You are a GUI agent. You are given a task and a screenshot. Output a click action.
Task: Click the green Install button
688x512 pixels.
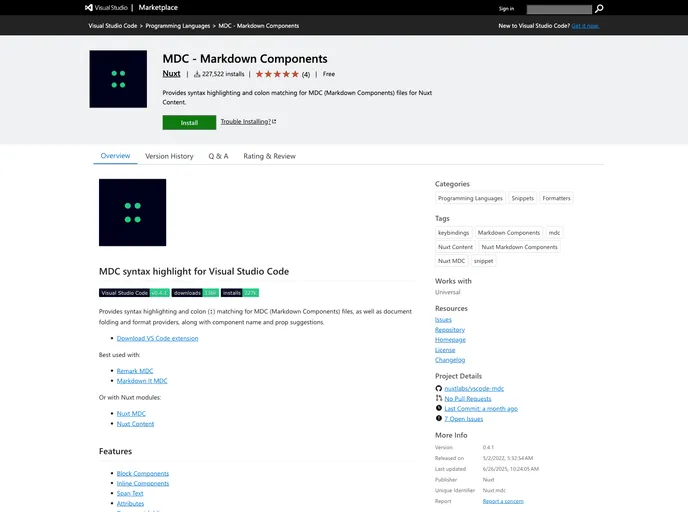click(x=189, y=122)
